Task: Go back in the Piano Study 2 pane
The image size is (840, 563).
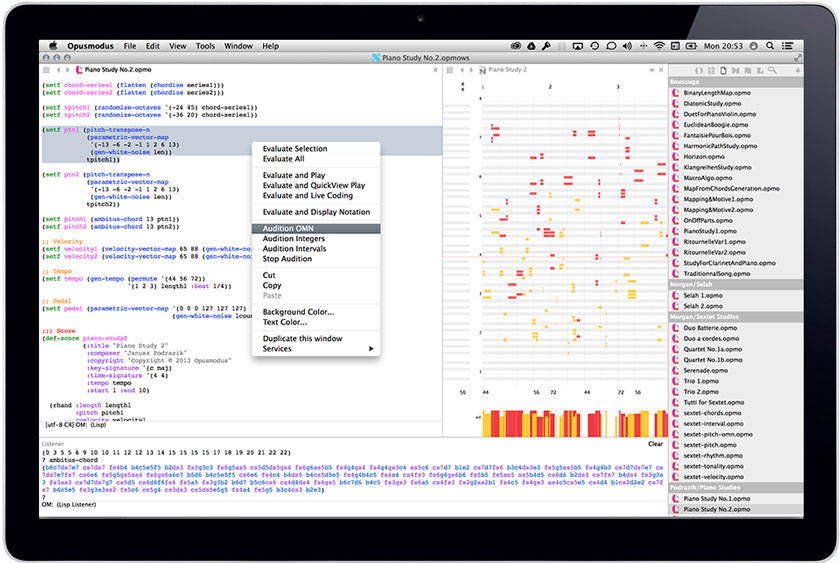Action: point(462,70)
